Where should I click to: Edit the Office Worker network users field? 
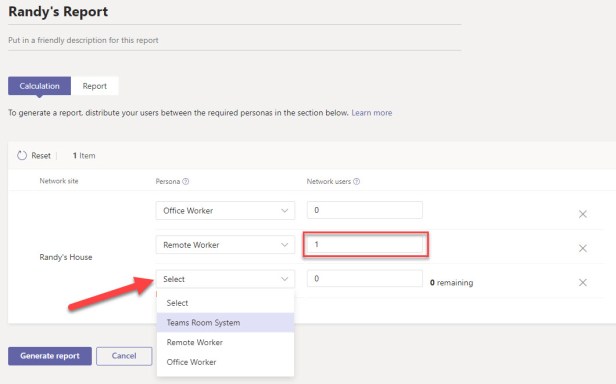[365, 210]
